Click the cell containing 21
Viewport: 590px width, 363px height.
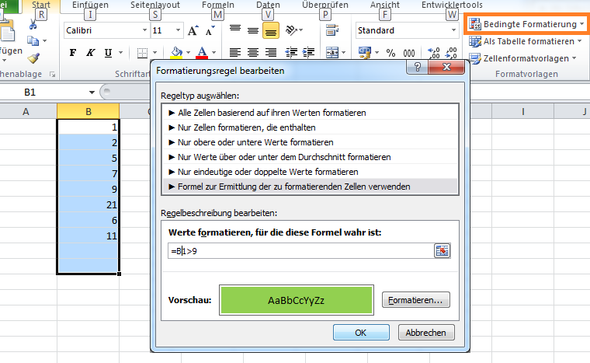pyautogui.click(x=88, y=205)
